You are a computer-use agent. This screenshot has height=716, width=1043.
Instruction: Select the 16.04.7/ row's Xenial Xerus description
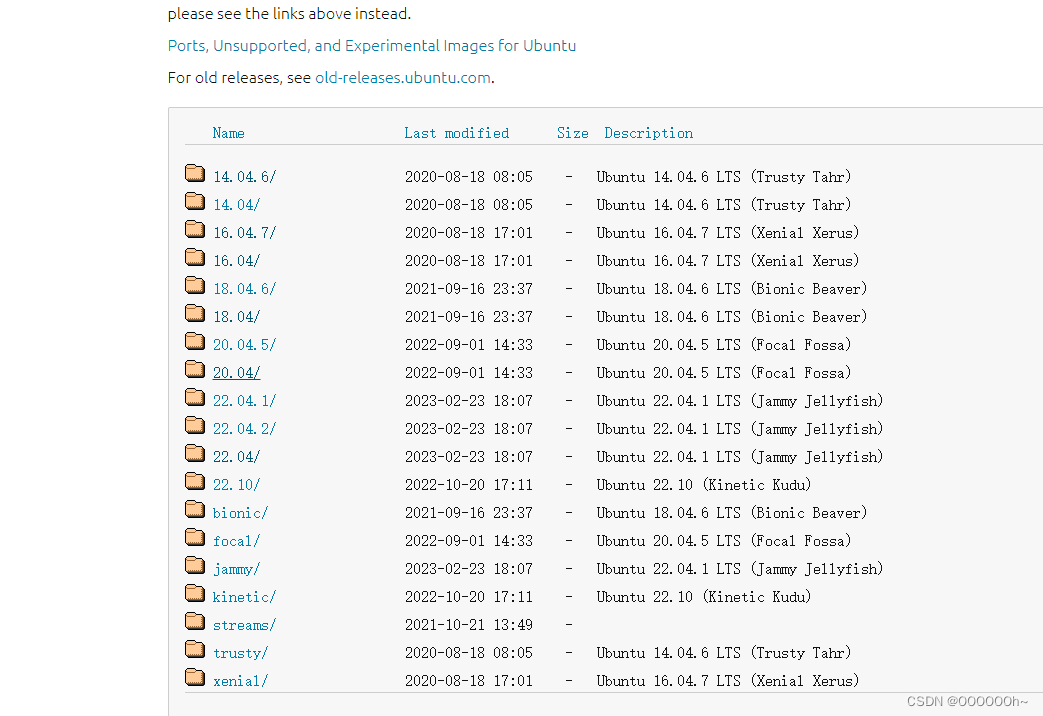[x=728, y=233]
